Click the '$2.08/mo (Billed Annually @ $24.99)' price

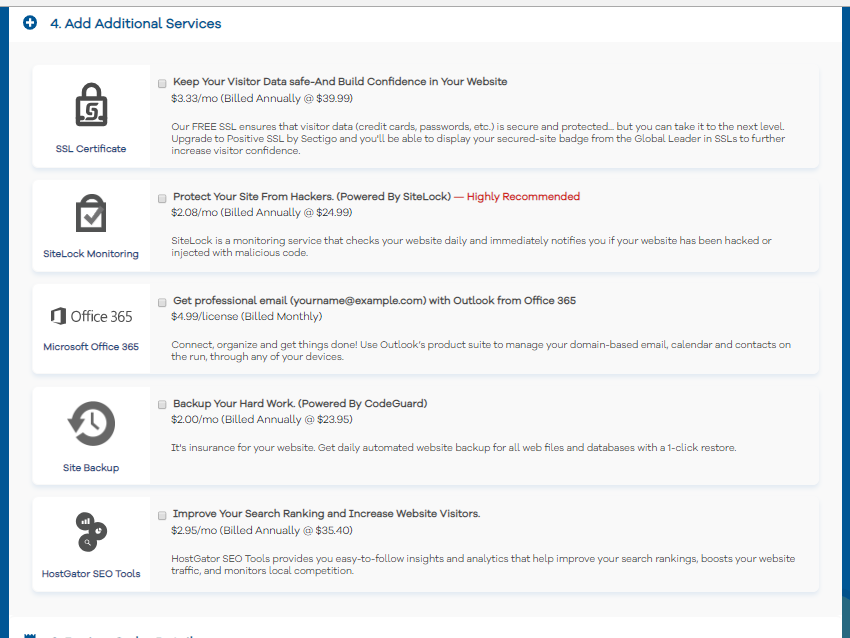[x=262, y=212]
